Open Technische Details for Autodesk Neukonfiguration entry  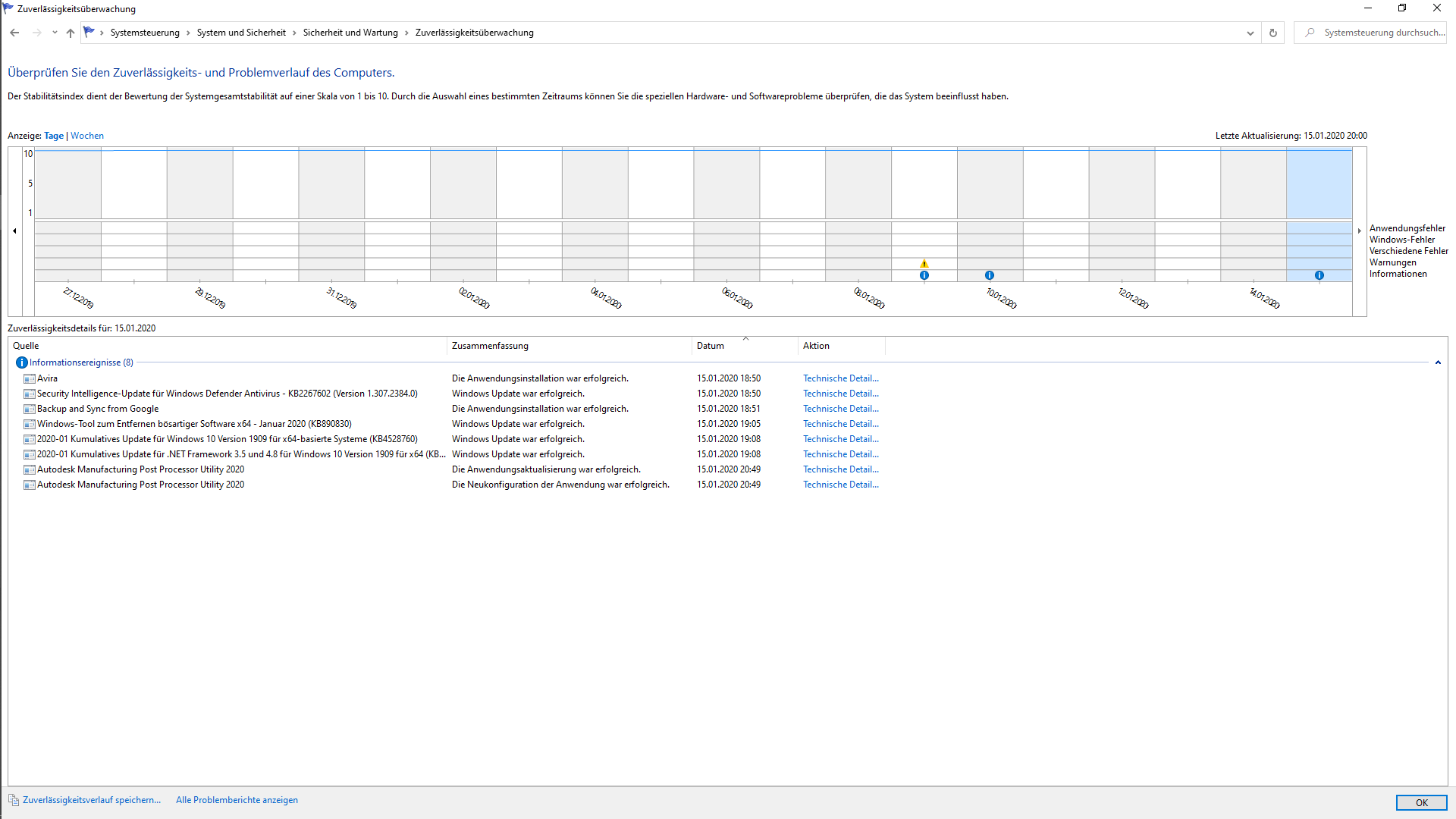pyautogui.click(x=841, y=485)
